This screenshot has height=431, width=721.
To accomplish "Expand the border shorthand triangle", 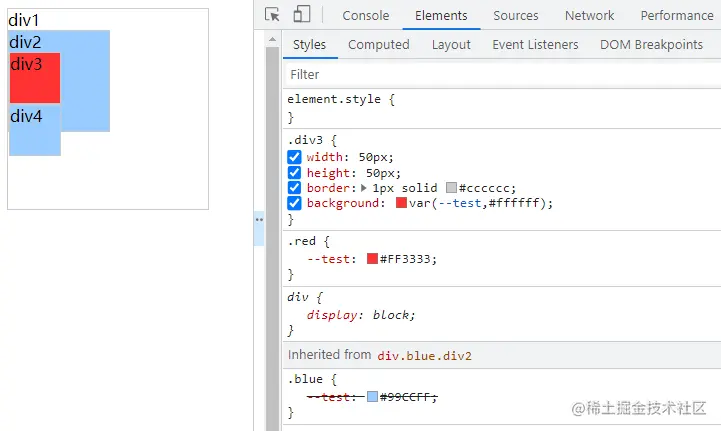I will click(364, 188).
